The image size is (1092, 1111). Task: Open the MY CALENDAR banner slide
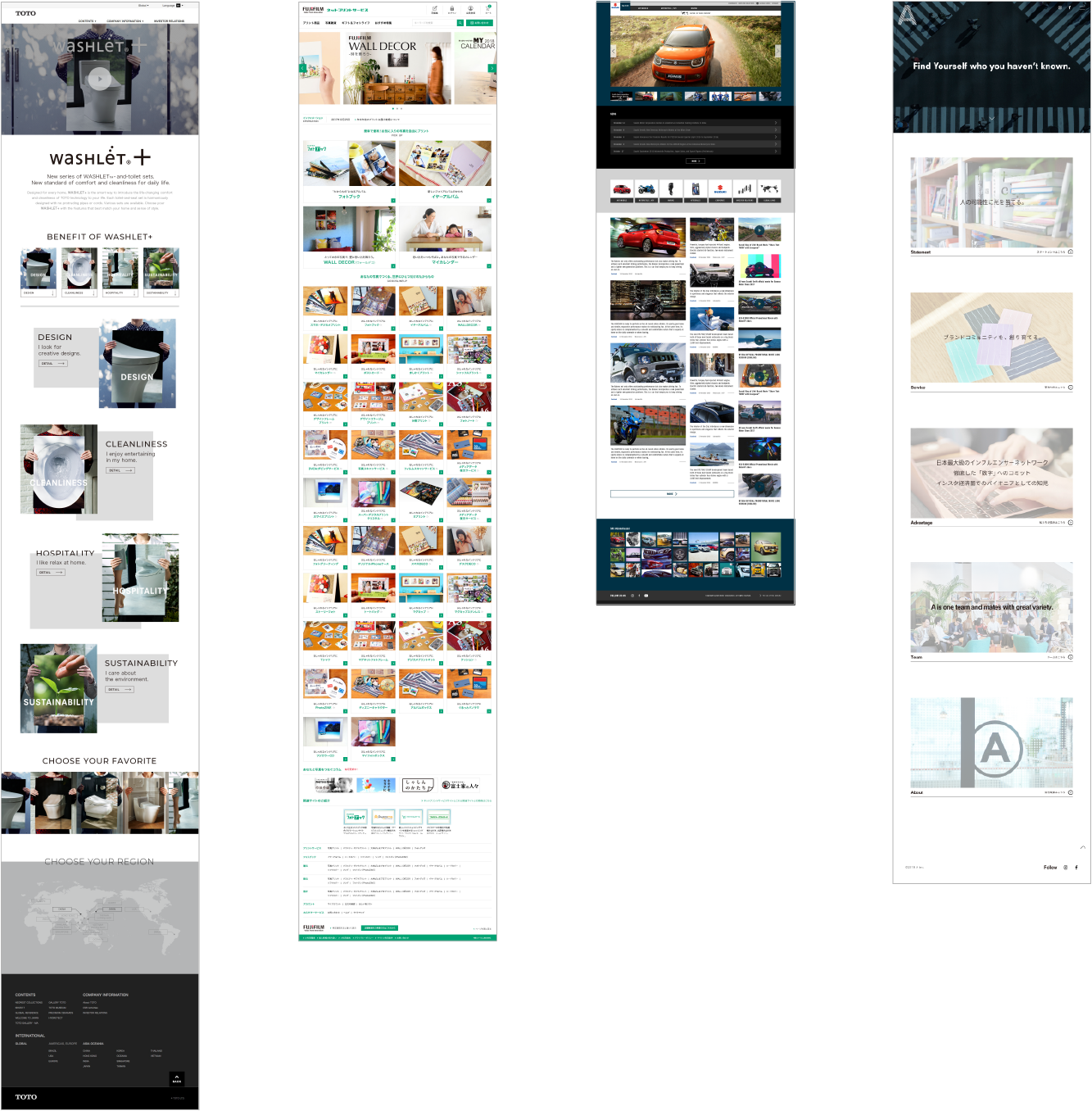pos(476,68)
